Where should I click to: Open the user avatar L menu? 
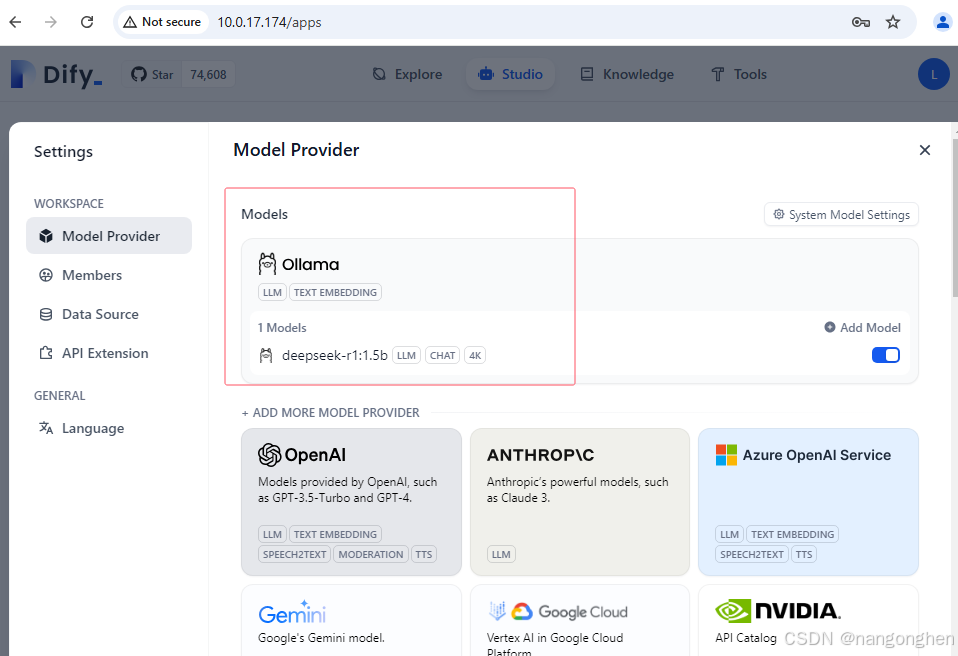[x=934, y=75]
